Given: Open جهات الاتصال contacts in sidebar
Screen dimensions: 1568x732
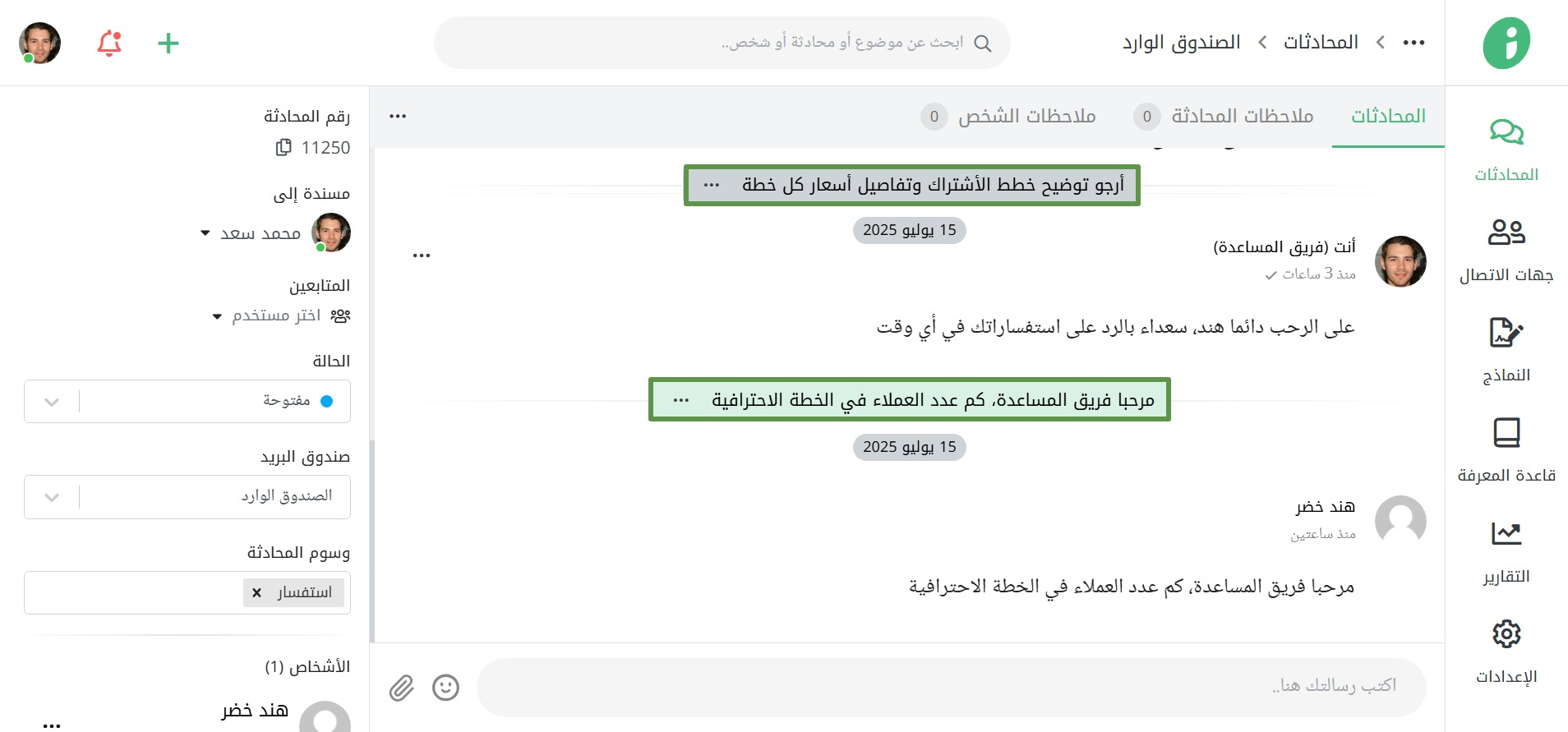Looking at the screenshot, I should [x=1506, y=232].
